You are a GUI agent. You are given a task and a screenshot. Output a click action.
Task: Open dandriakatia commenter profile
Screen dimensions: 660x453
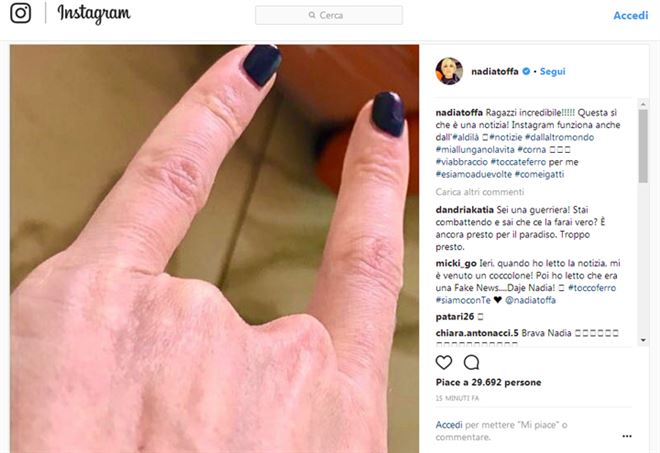click(465, 210)
